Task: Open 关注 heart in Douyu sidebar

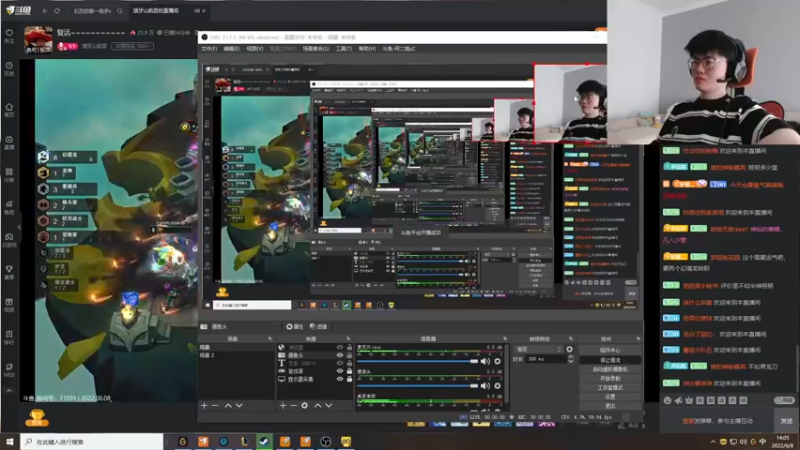Action: tap(9, 36)
